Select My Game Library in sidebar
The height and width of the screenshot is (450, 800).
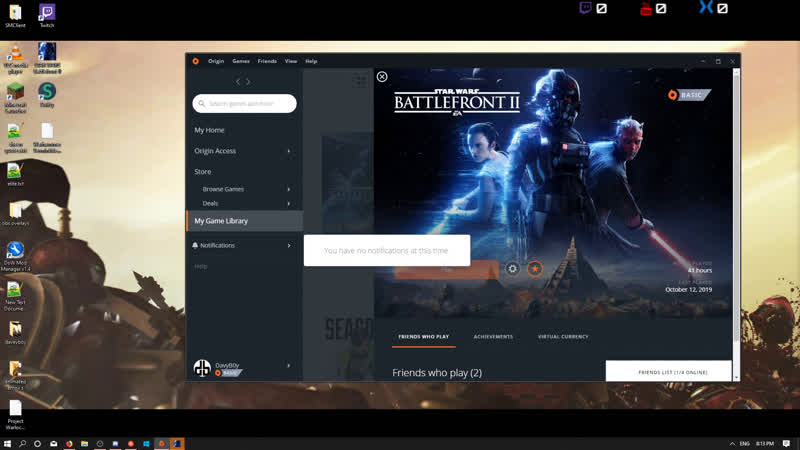pyautogui.click(x=245, y=221)
